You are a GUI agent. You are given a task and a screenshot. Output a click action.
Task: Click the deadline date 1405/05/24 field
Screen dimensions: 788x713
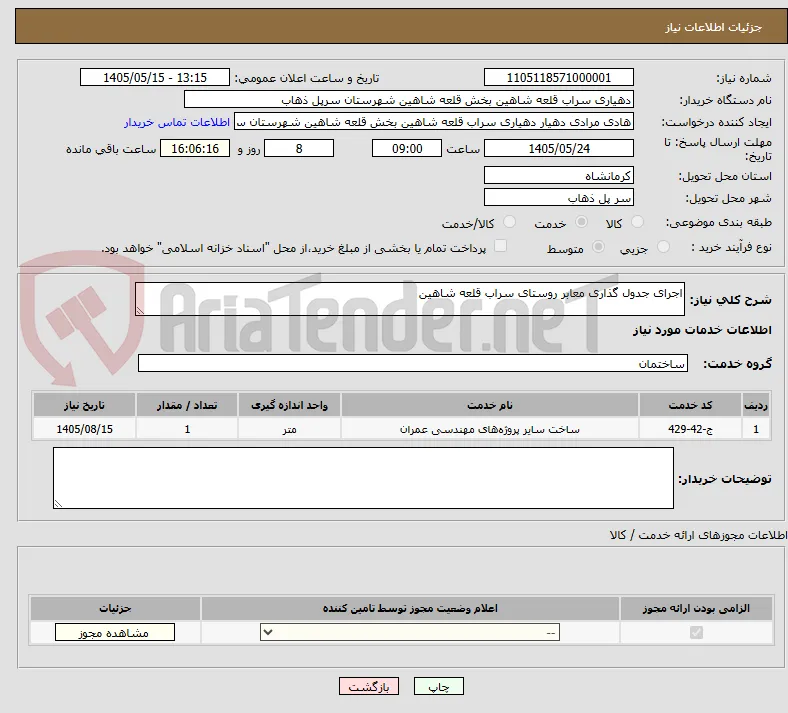point(559,148)
